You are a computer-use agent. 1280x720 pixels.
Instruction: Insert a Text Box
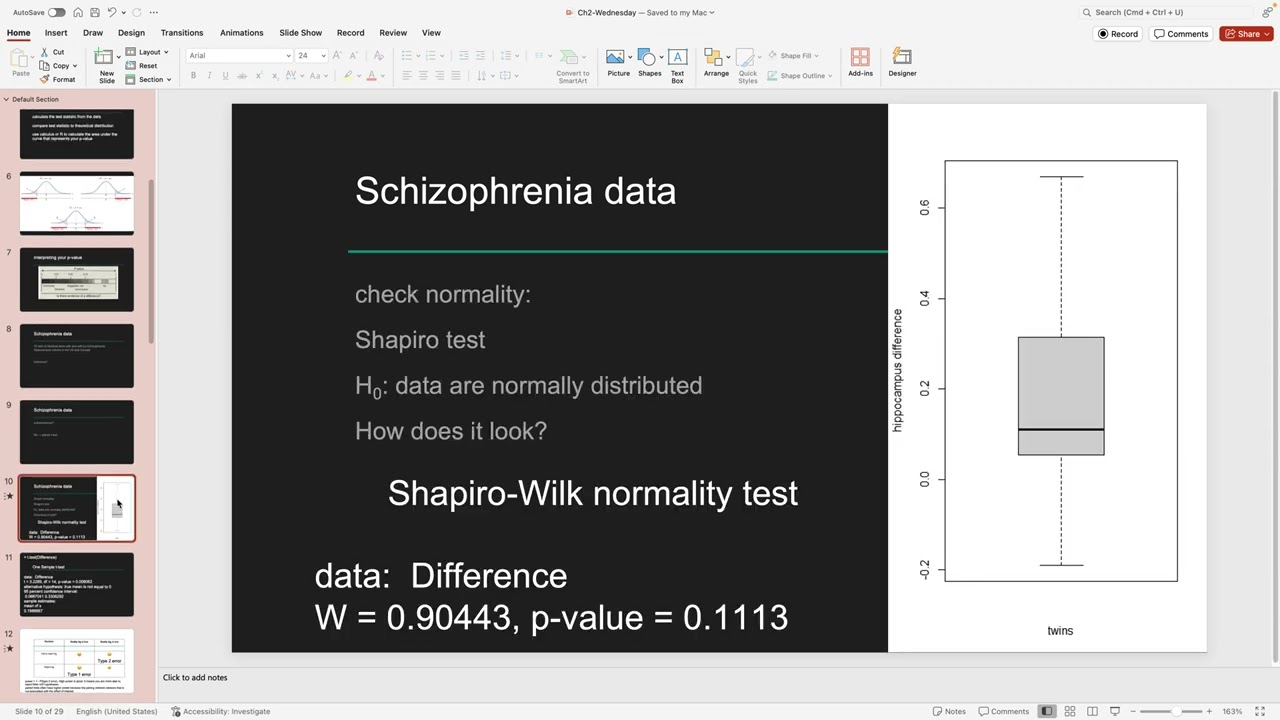(677, 66)
